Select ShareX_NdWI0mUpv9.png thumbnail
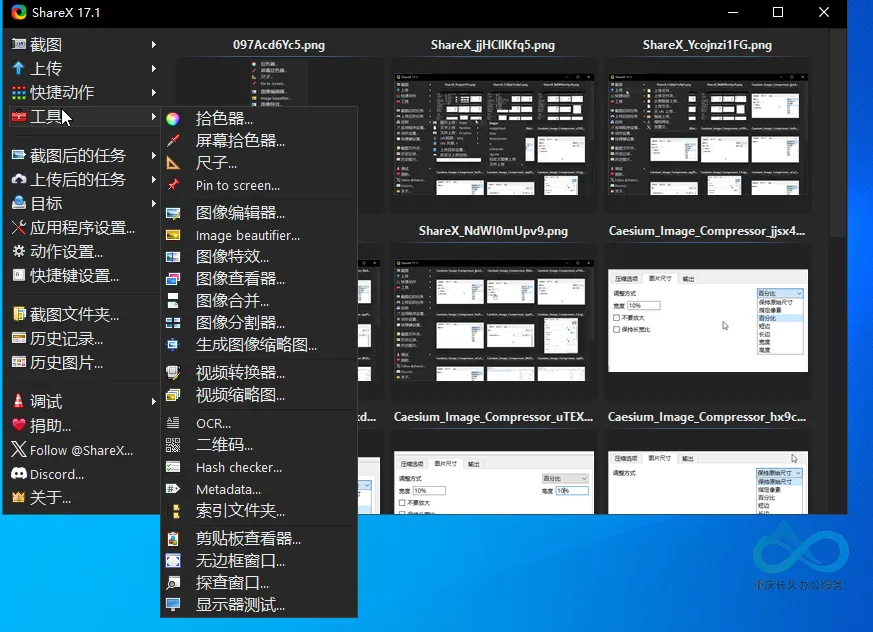This screenshot has width=873, height=632. [x=493, y=321]
